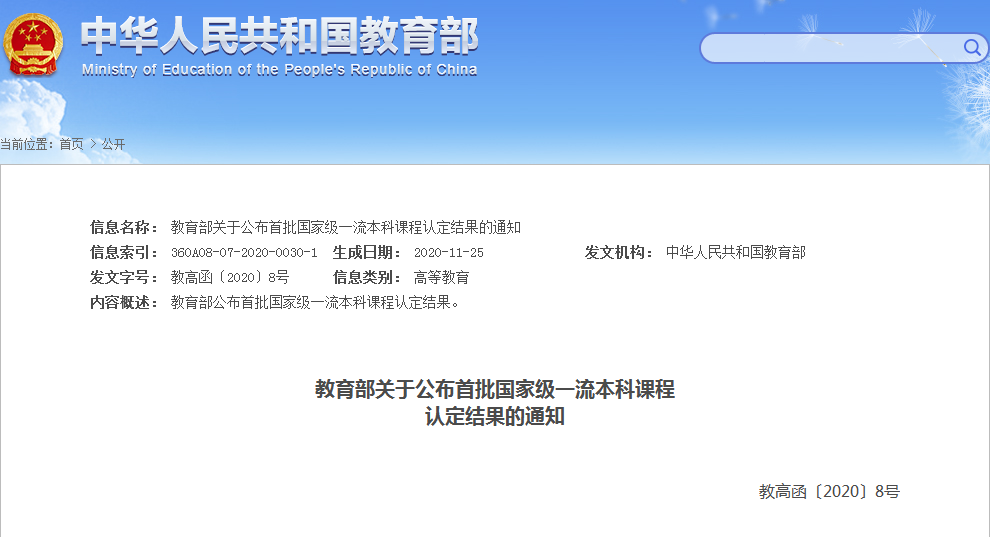This screenshot has height=537, width=990.
Task: Click the 发文字号 label
Action: (x=124, y=278)
